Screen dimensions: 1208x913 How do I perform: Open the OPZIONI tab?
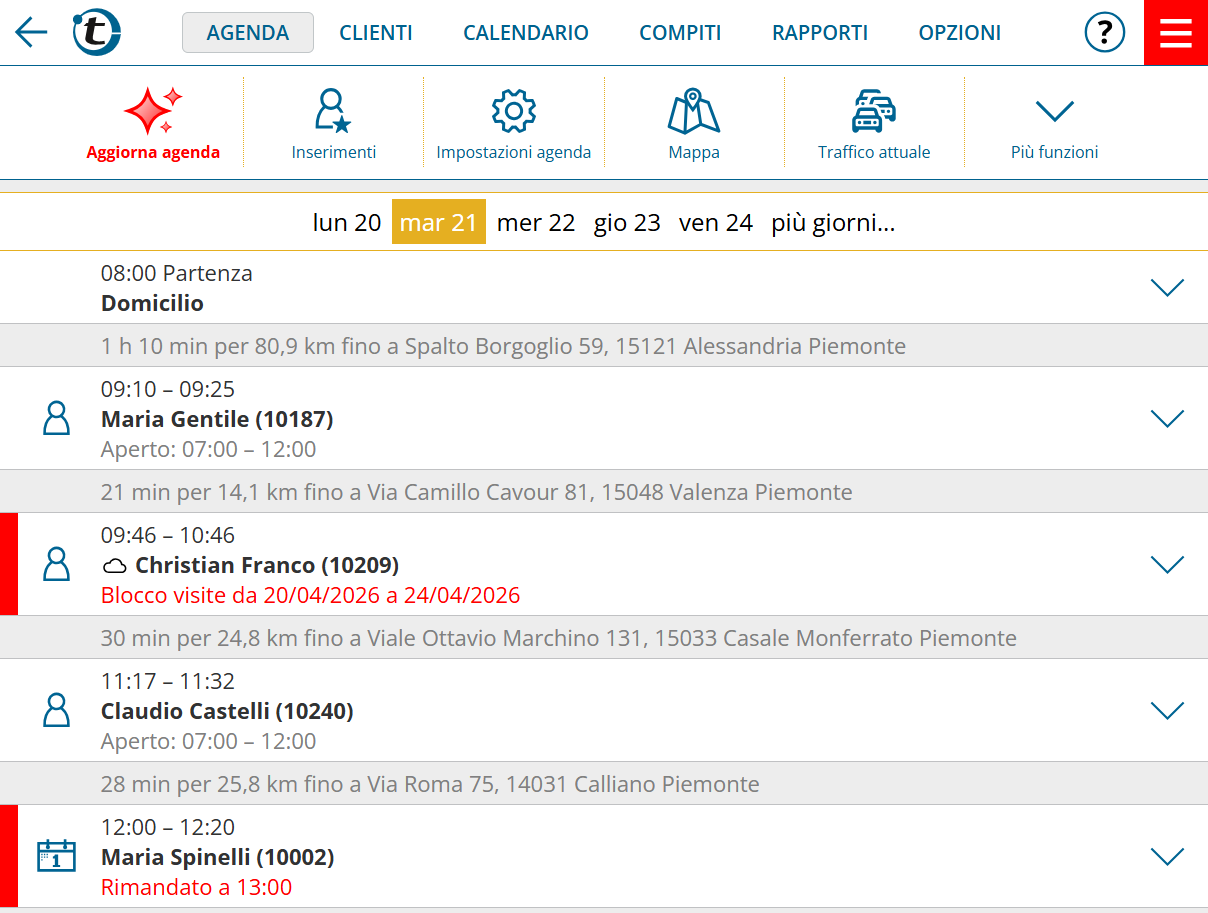[x=960, y=32]
